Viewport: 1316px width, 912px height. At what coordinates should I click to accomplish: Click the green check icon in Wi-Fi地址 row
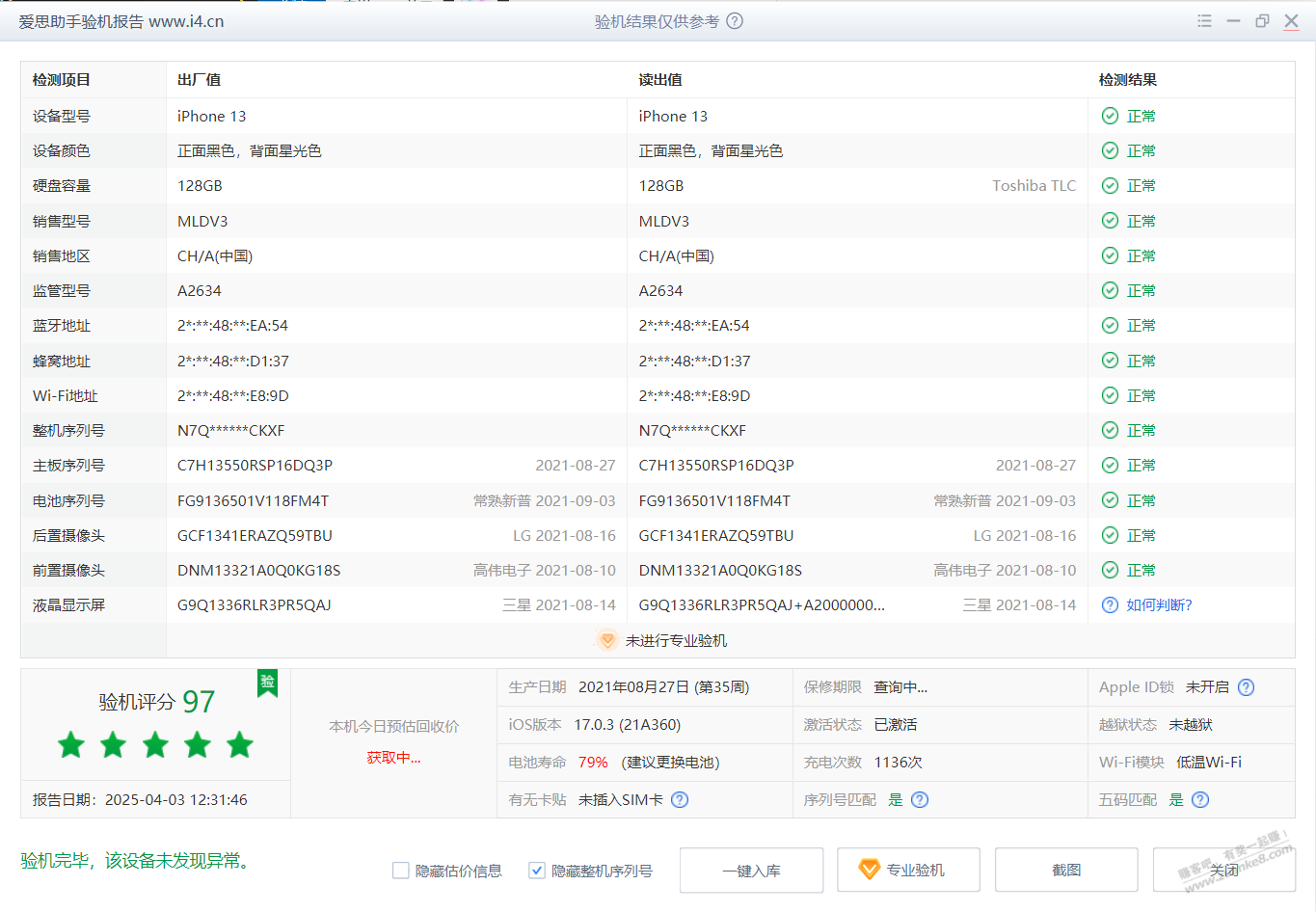pyautogui.click(x=1110, y=395)
